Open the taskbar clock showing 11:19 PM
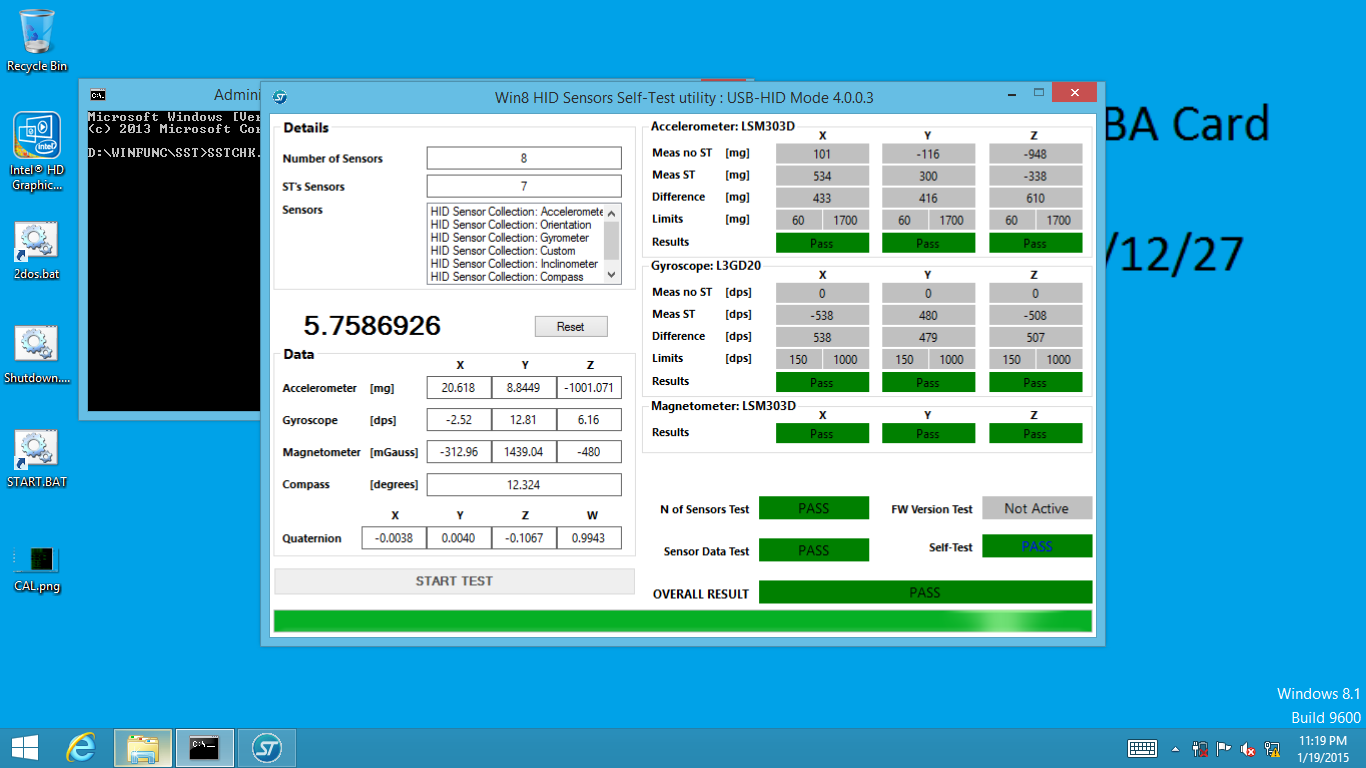Image resolution: width=1366 pixels, height=768 pixels. 1325,748
